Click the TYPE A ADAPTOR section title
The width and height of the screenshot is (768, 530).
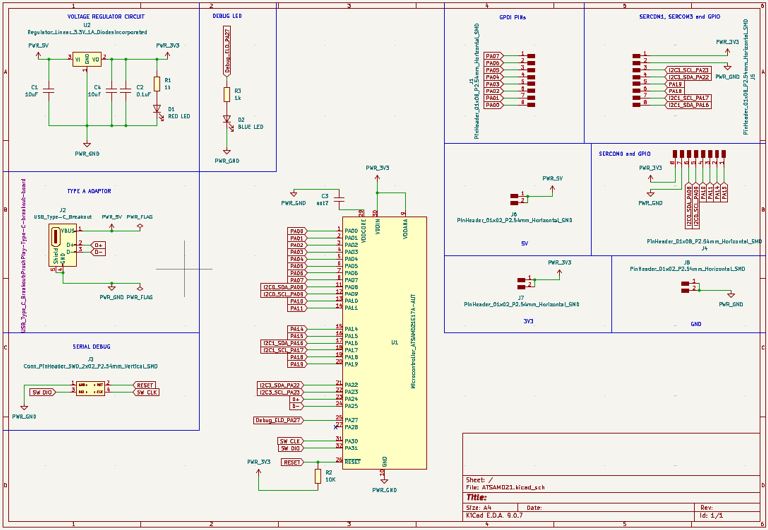89,191
